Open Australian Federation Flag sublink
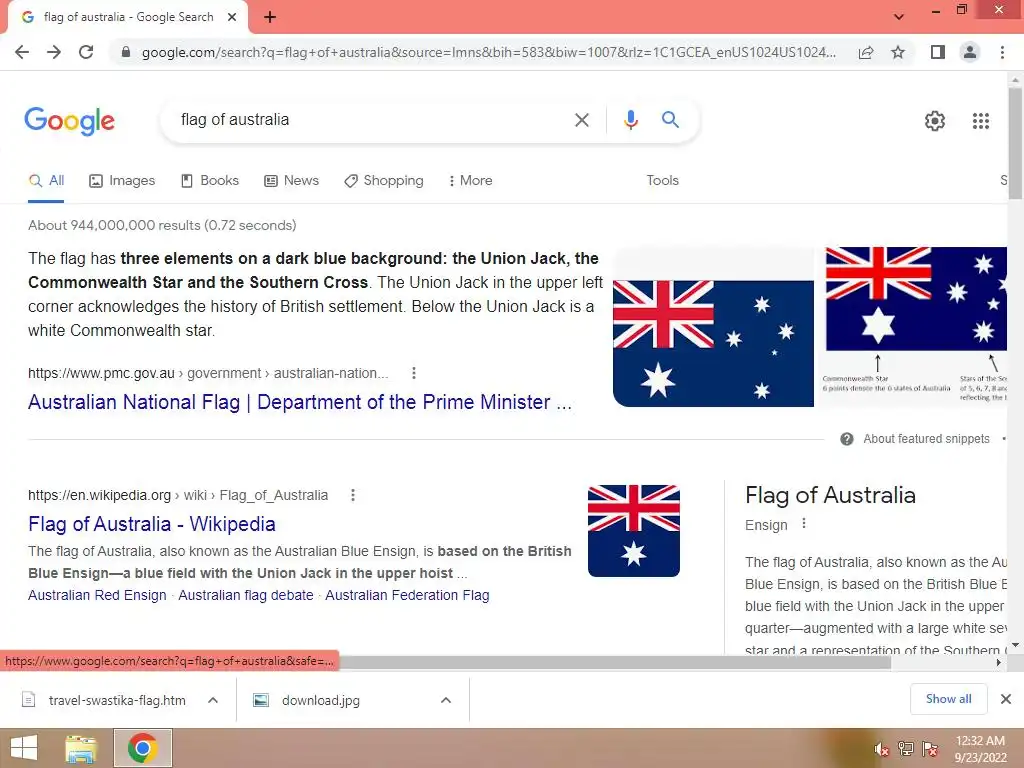Screen dimensions: 1024x768 tap(407, 596)
